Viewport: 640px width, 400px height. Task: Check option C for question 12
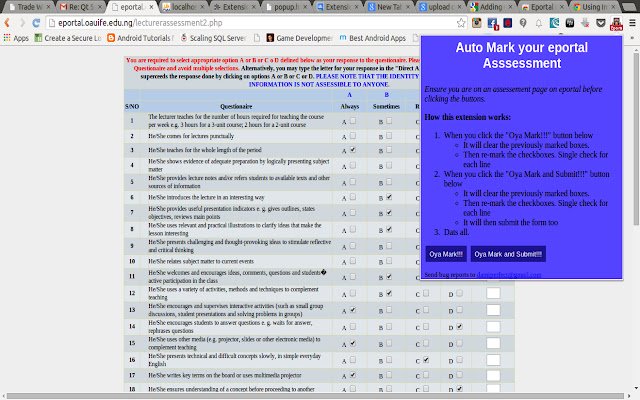[426, 293]
